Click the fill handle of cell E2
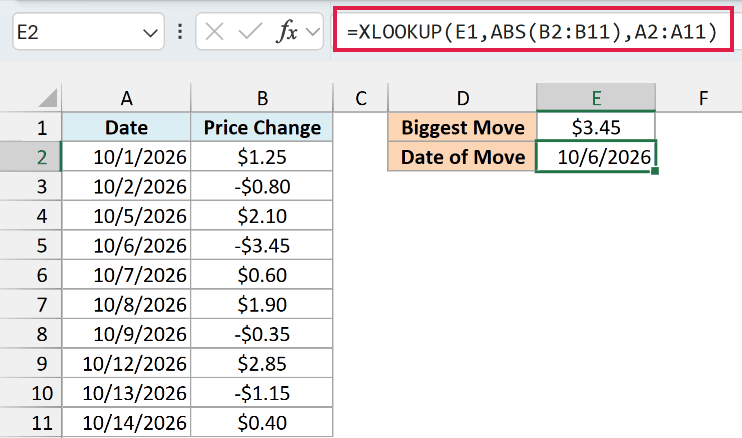 (655, 171)
